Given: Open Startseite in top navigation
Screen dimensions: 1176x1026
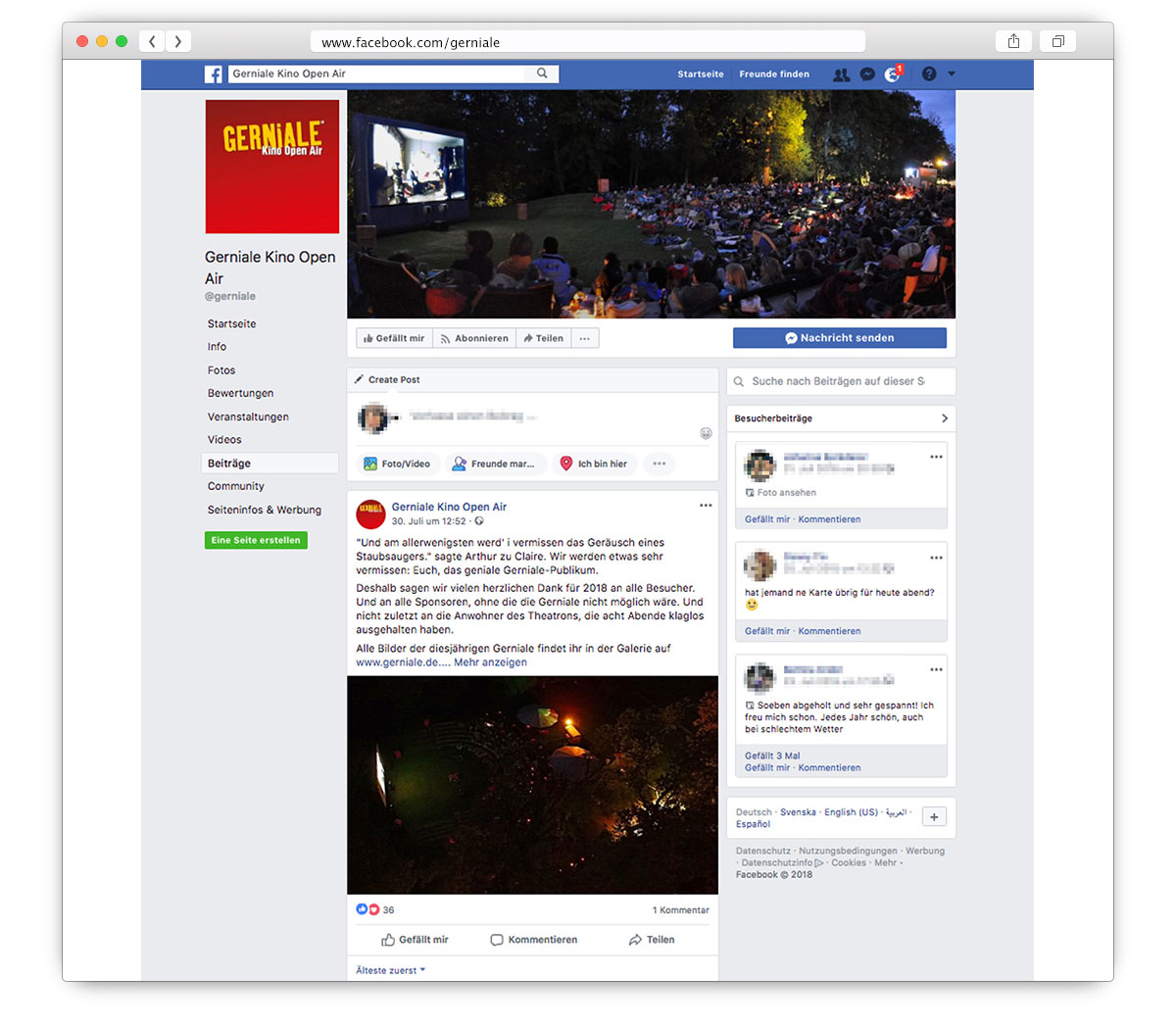Looking at the screenshot, I should (701, 74).
